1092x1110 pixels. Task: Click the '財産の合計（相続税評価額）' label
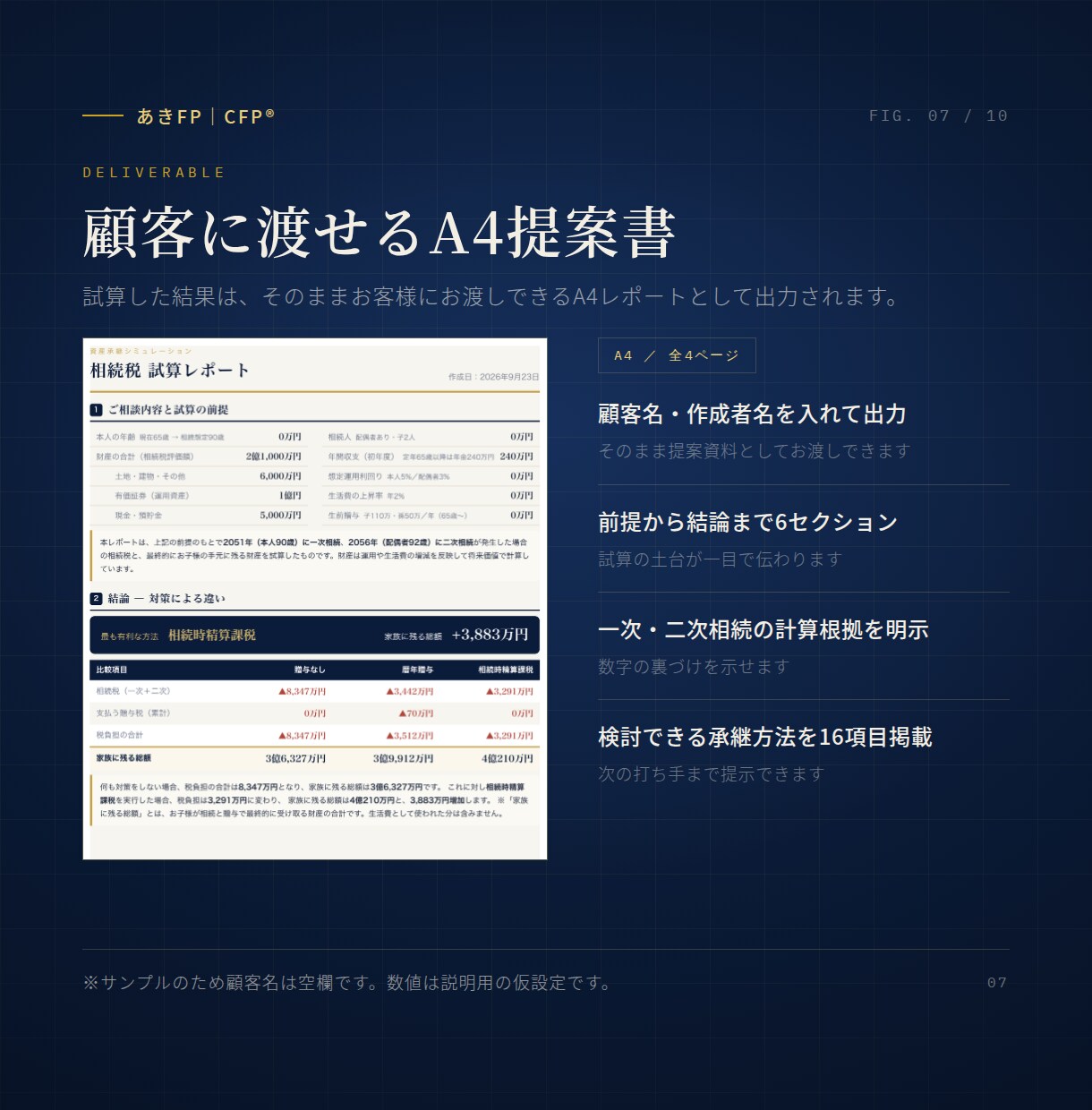click(x=145, y=457)
